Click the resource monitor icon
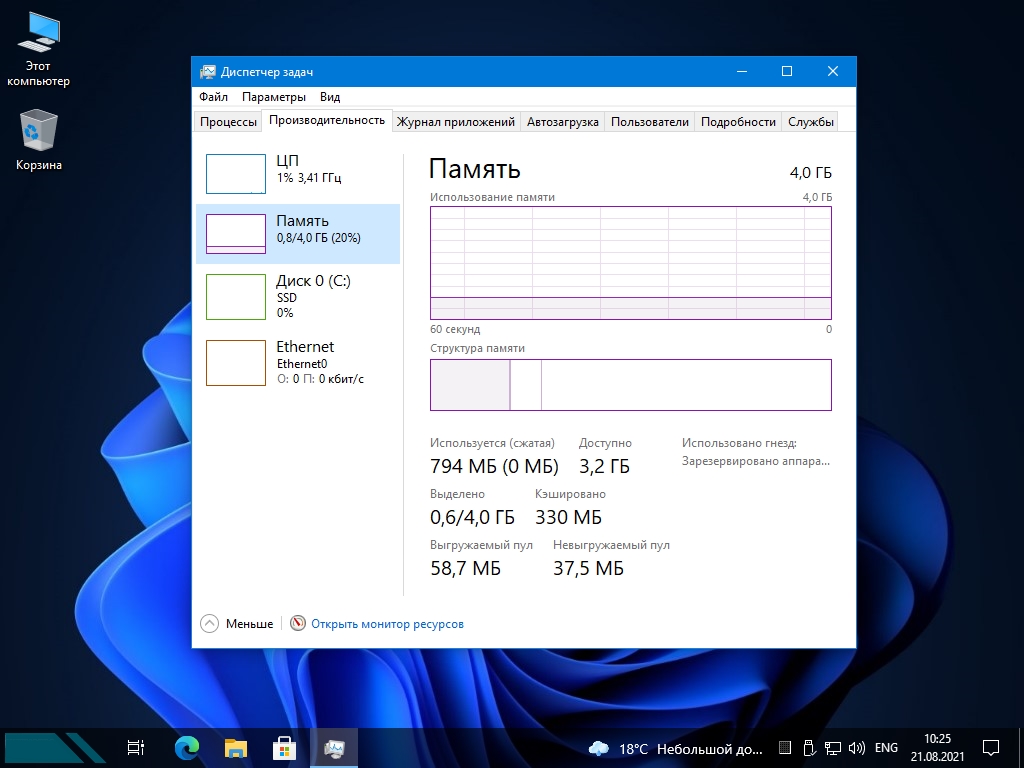 tap(298, 623)
